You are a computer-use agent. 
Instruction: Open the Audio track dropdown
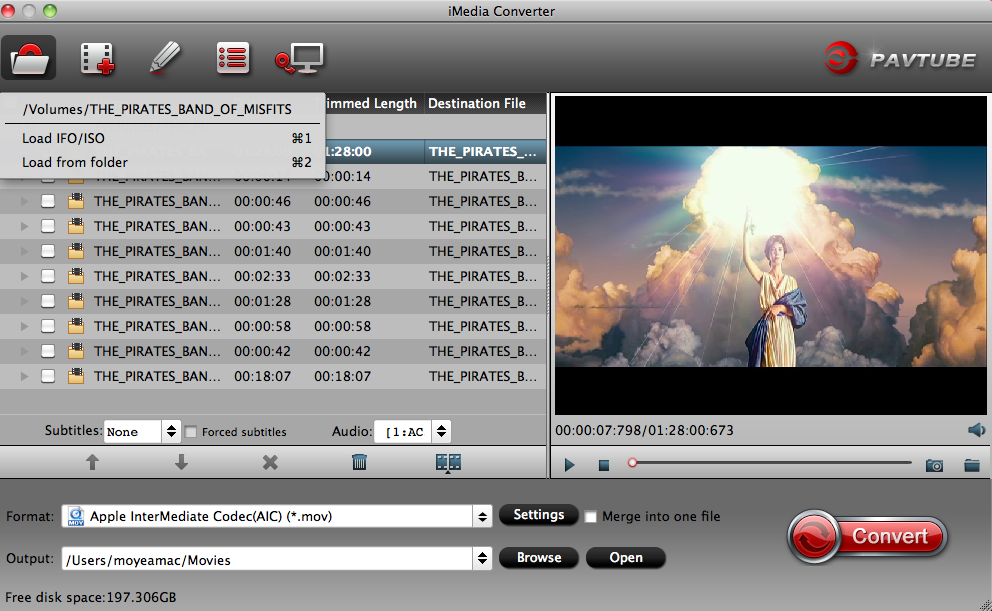click(412, 431)
